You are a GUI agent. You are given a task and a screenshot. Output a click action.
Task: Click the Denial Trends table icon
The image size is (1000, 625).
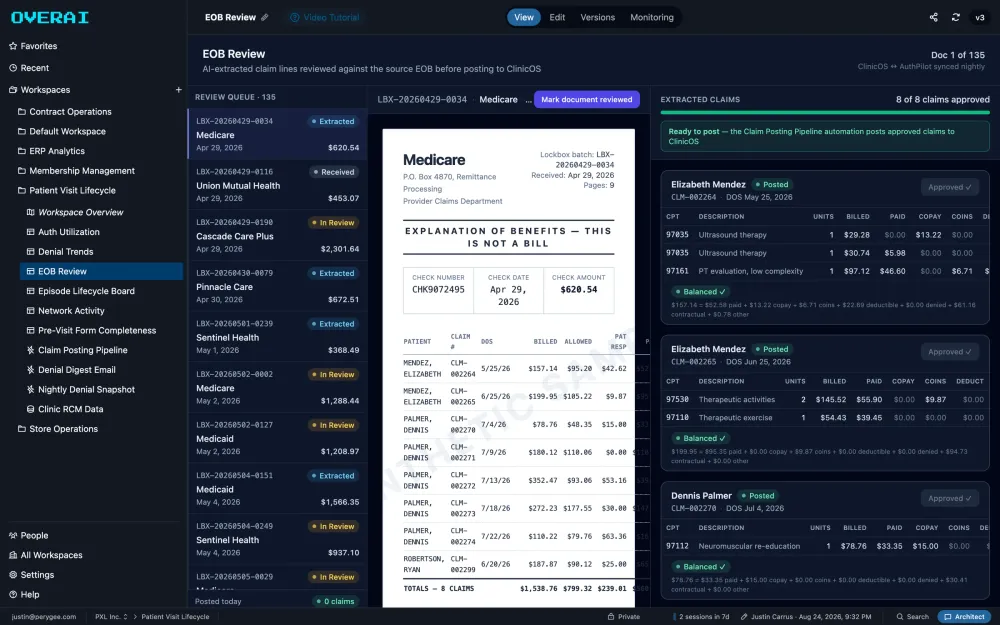pyautogui.click(x=30, y=252)
